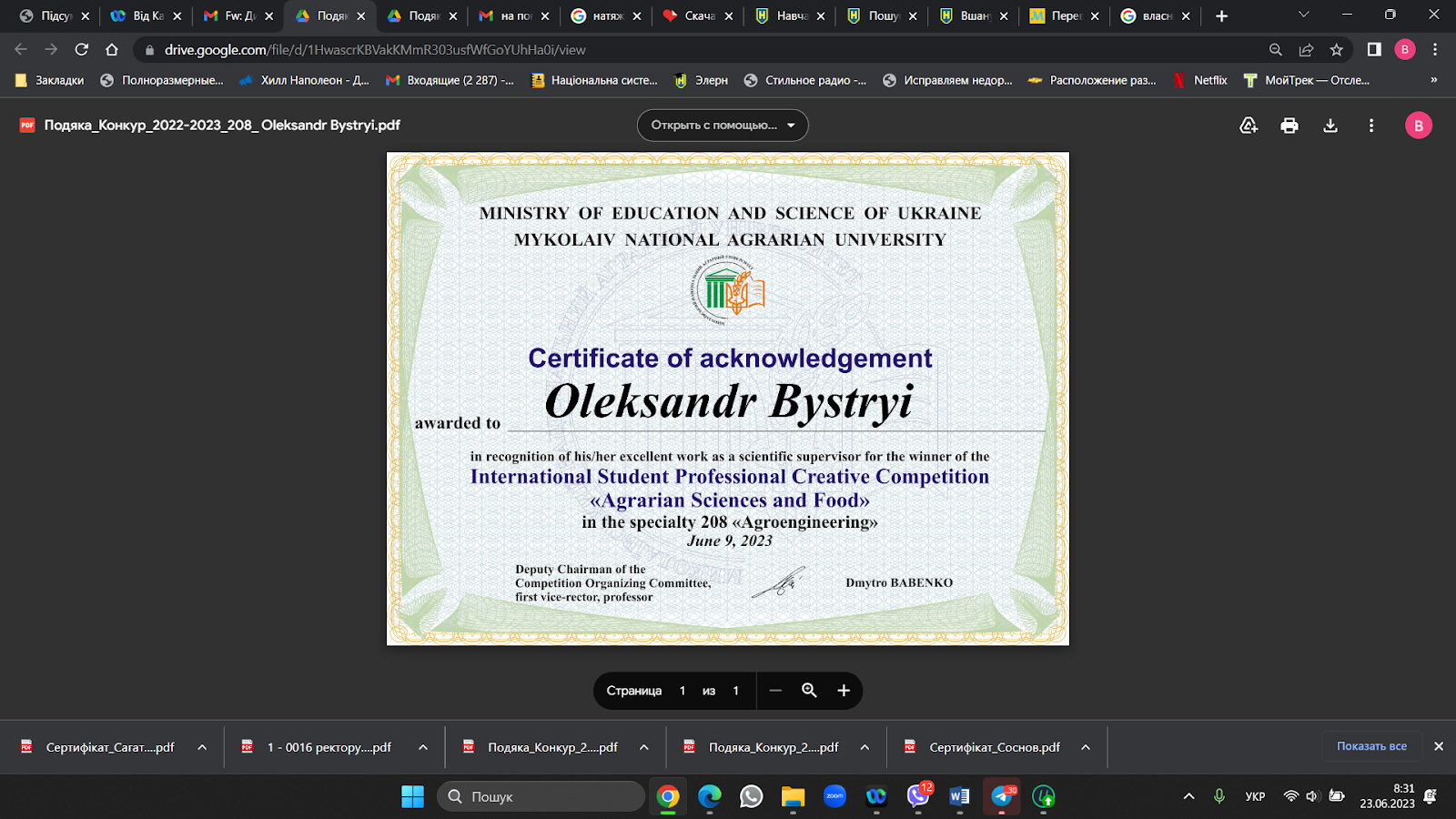Expand options for '1 - 0016 ректору....pdf'
Image resolution: width=1456 pixels, height=819 pixels.
click(x=423, y=747)
